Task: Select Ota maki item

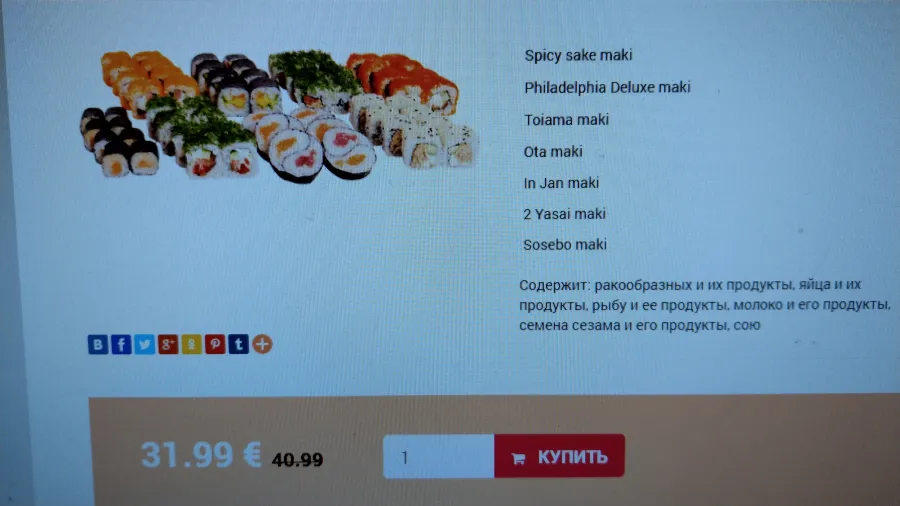Action: (553, 152)
